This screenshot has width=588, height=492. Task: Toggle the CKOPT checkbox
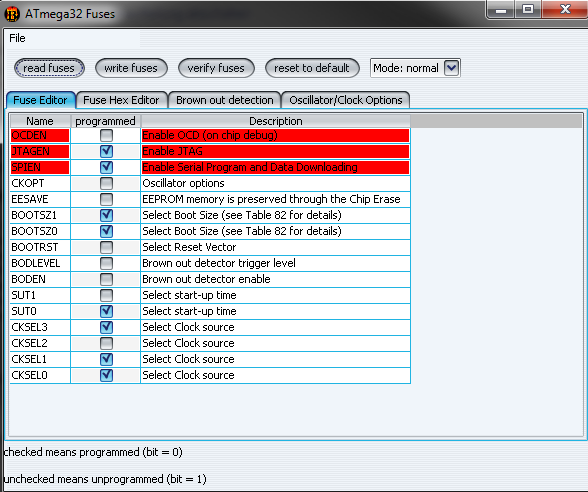point(106,183)
